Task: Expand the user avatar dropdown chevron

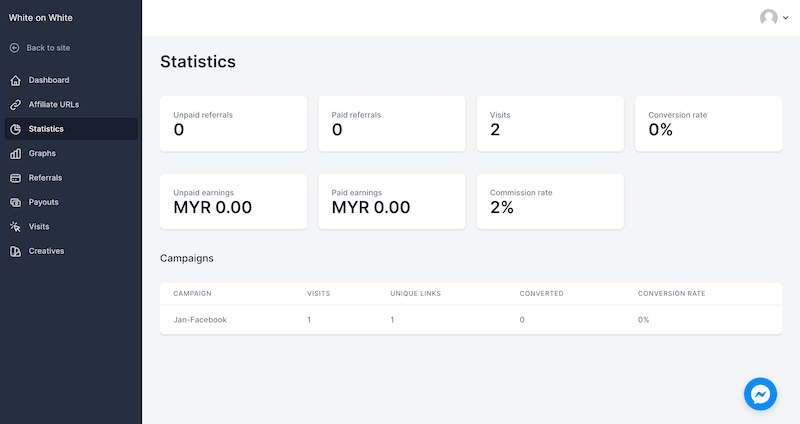Action: click(x=784, y=17)
